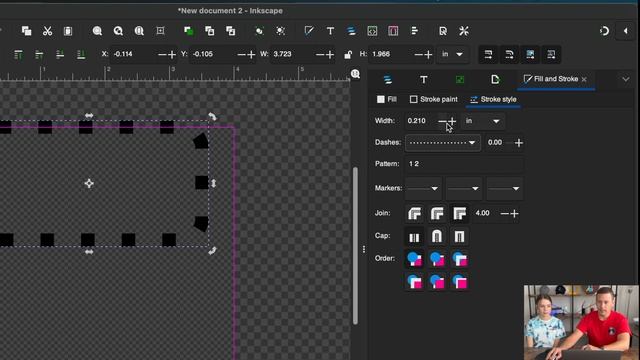Select the miter join style
This screenshot has width=640, height=360.
(460, 213)
